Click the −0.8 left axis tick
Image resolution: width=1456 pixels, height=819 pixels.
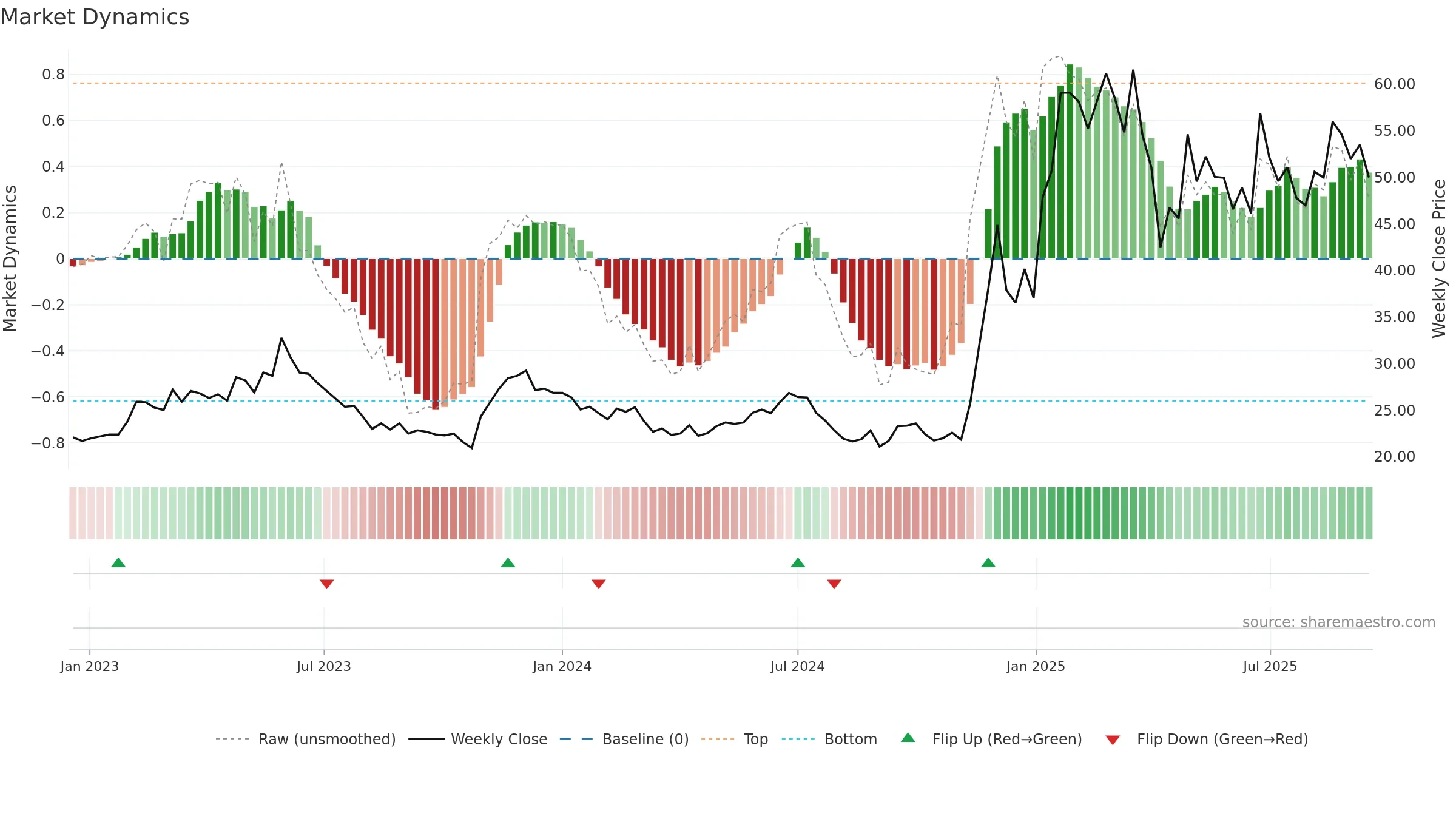click(48, 443)
